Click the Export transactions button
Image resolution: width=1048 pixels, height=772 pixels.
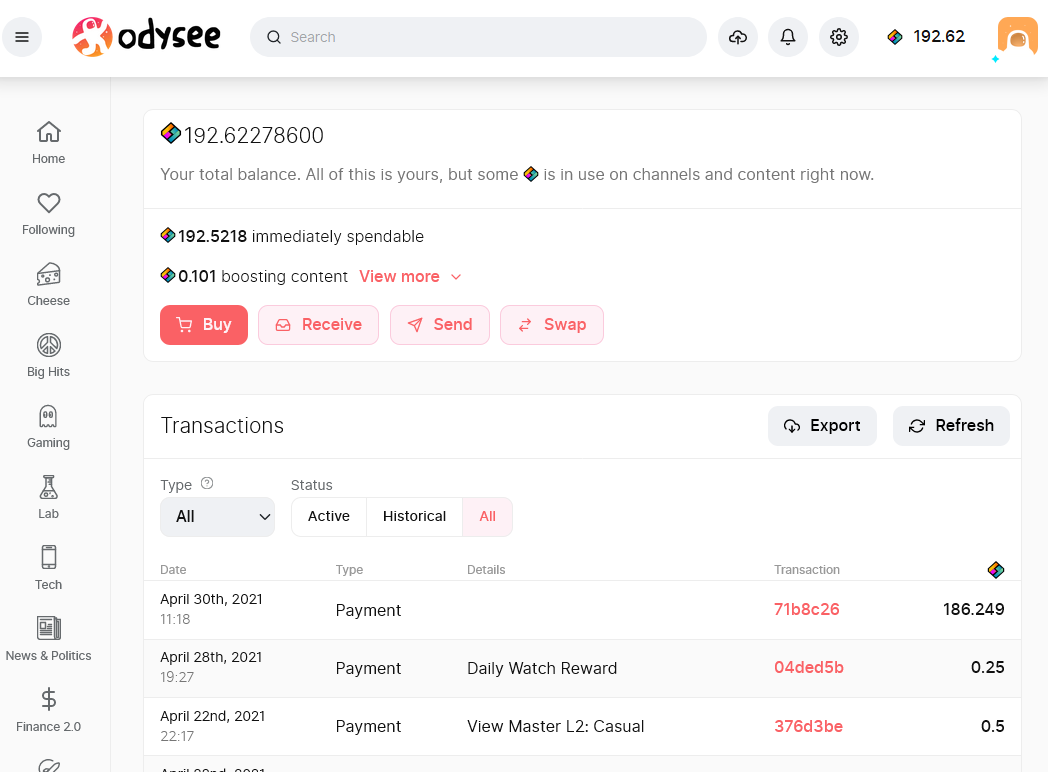(822, 425)
